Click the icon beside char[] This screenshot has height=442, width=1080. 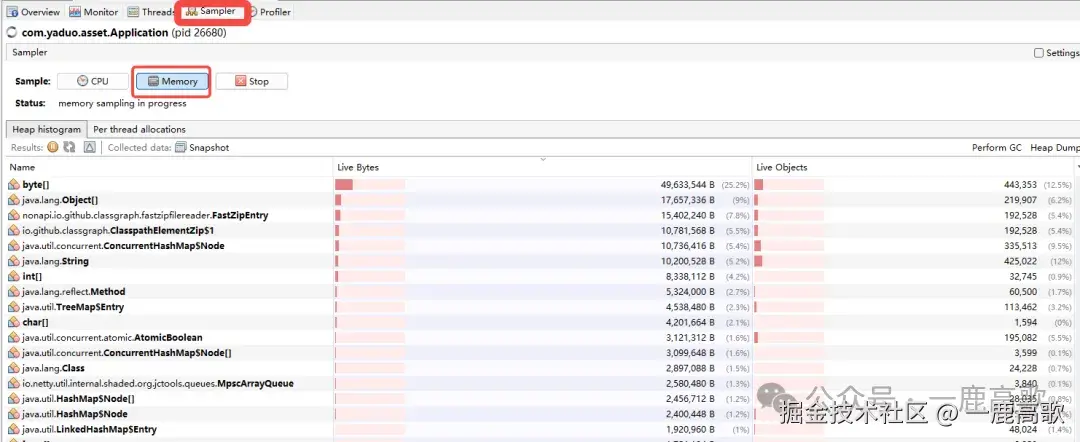(14, 322)
